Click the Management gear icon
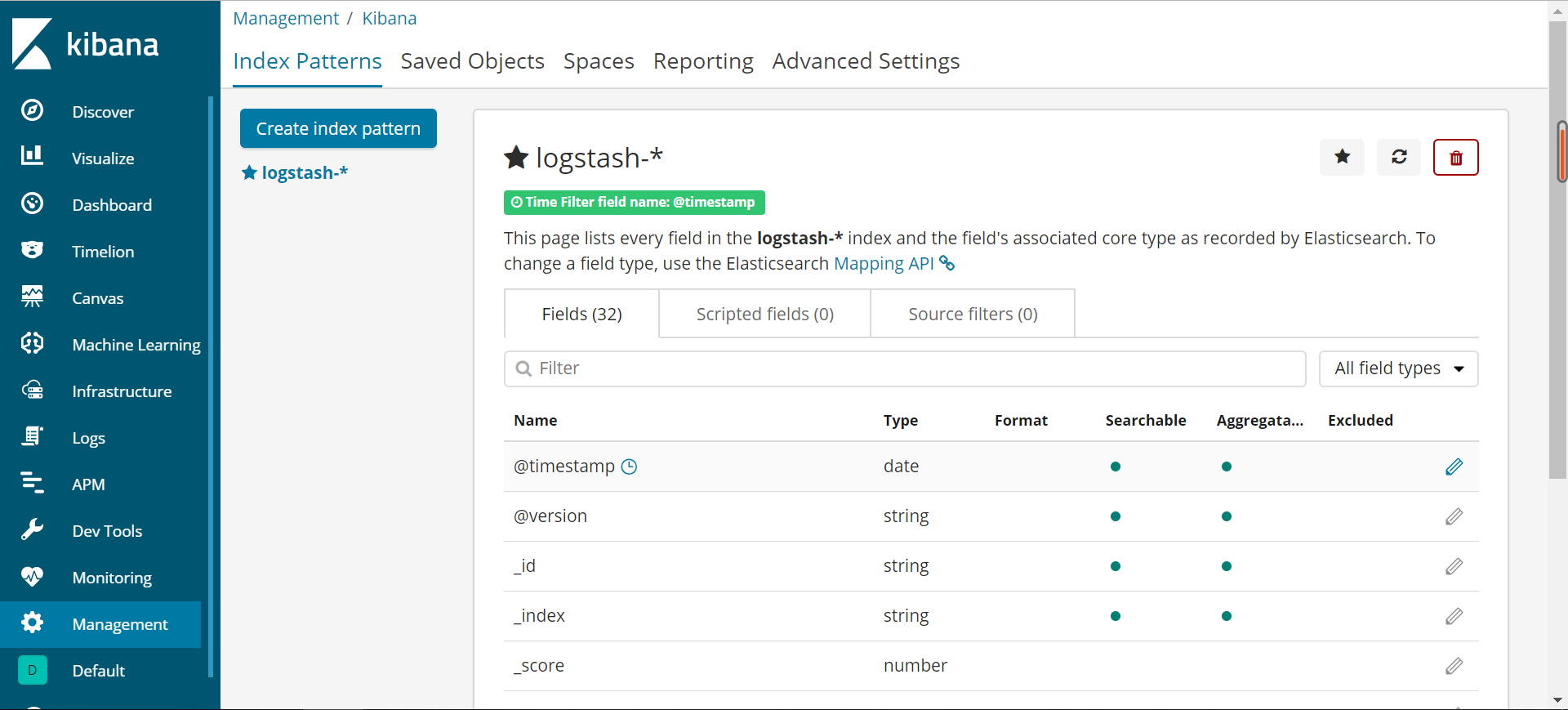Screen dimensions: 1568x710 pos(32,623)
